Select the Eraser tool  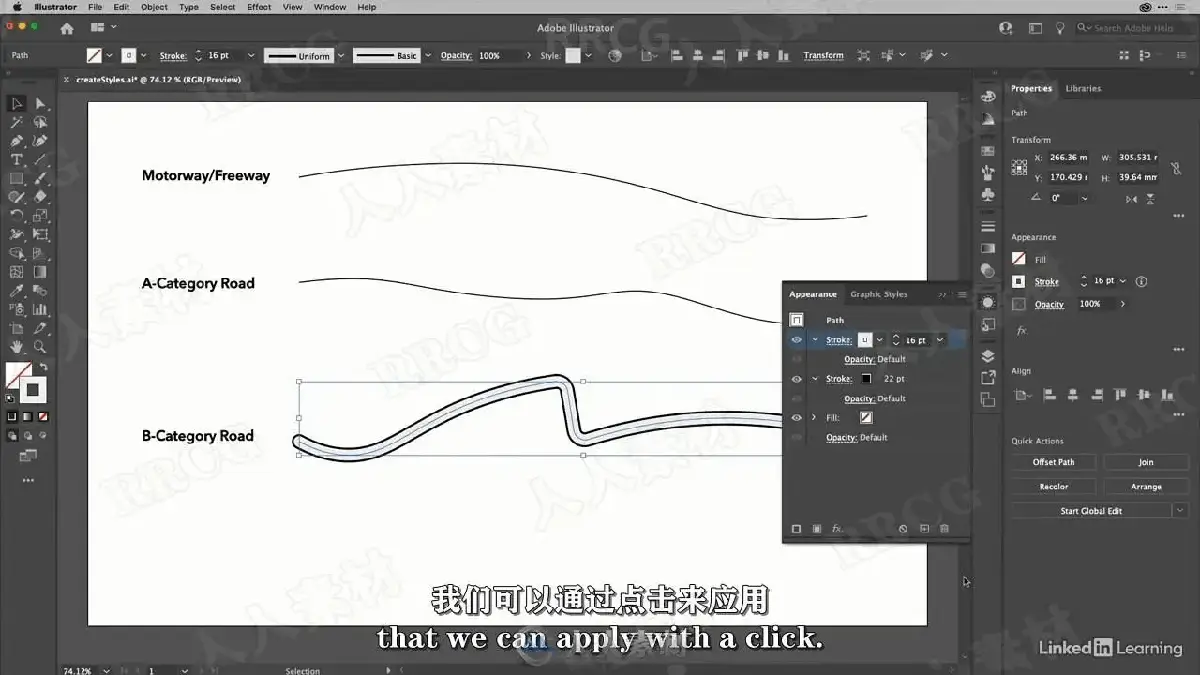click(40, 197)
